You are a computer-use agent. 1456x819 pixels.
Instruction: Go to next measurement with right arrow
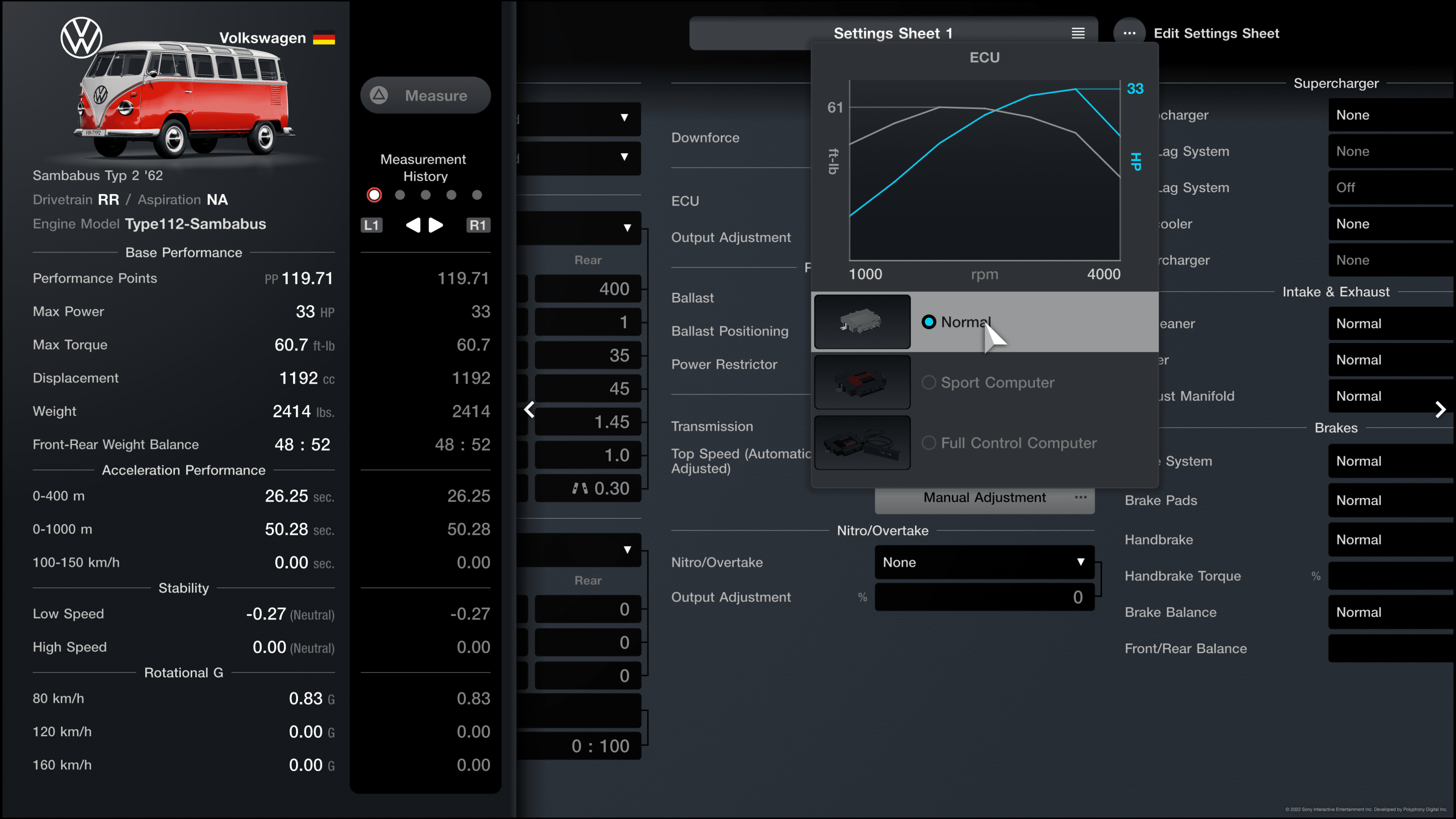click(x=436, y=225)
